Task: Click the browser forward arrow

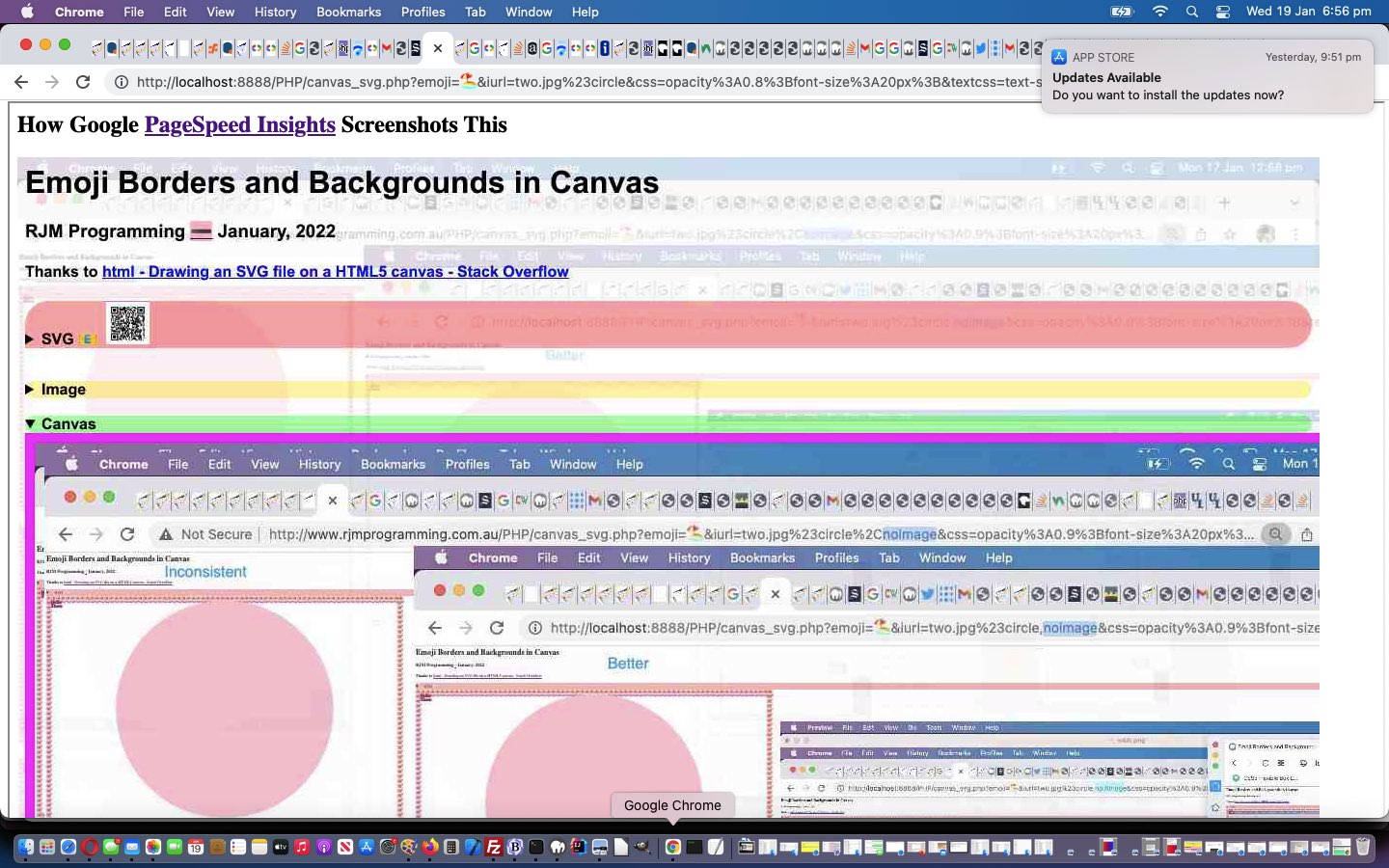Action: click(52, 82)
